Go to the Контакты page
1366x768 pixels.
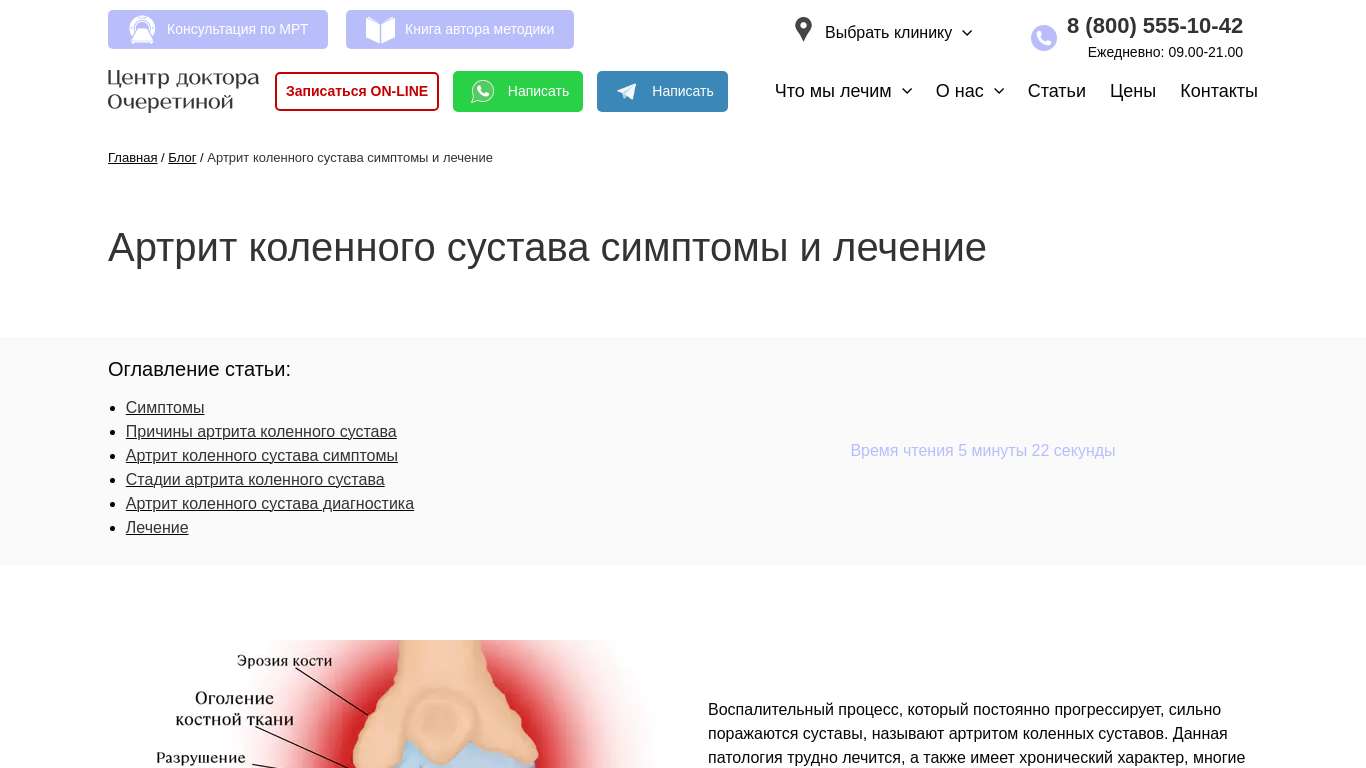click(x=1218, y=91)
